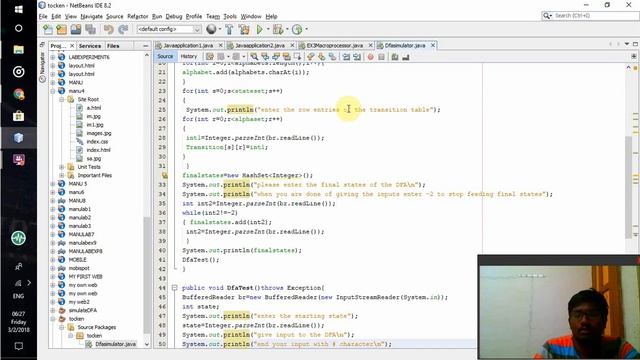This screenshot has height=360, width=640.
Task: Click the Shift Line Left icon
Action: pyautogui.click(x=346, y=57)
